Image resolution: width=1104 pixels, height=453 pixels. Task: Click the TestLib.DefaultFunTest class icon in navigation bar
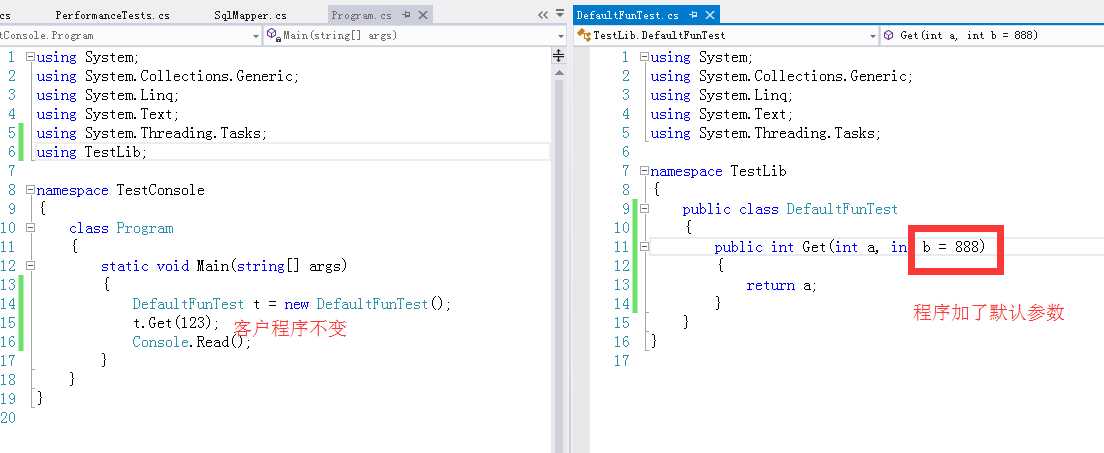tap(584, 35)
